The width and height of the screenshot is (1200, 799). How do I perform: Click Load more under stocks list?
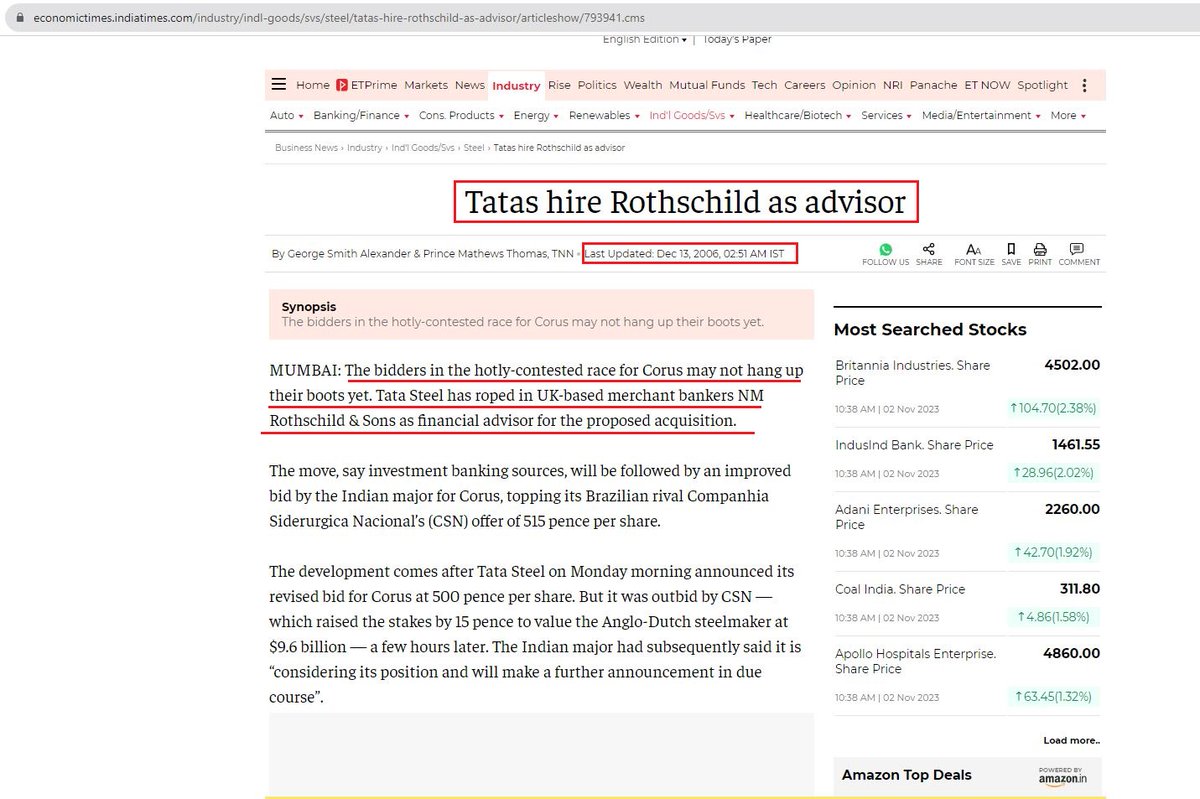pyautogui.click(x=1071, y=740)
